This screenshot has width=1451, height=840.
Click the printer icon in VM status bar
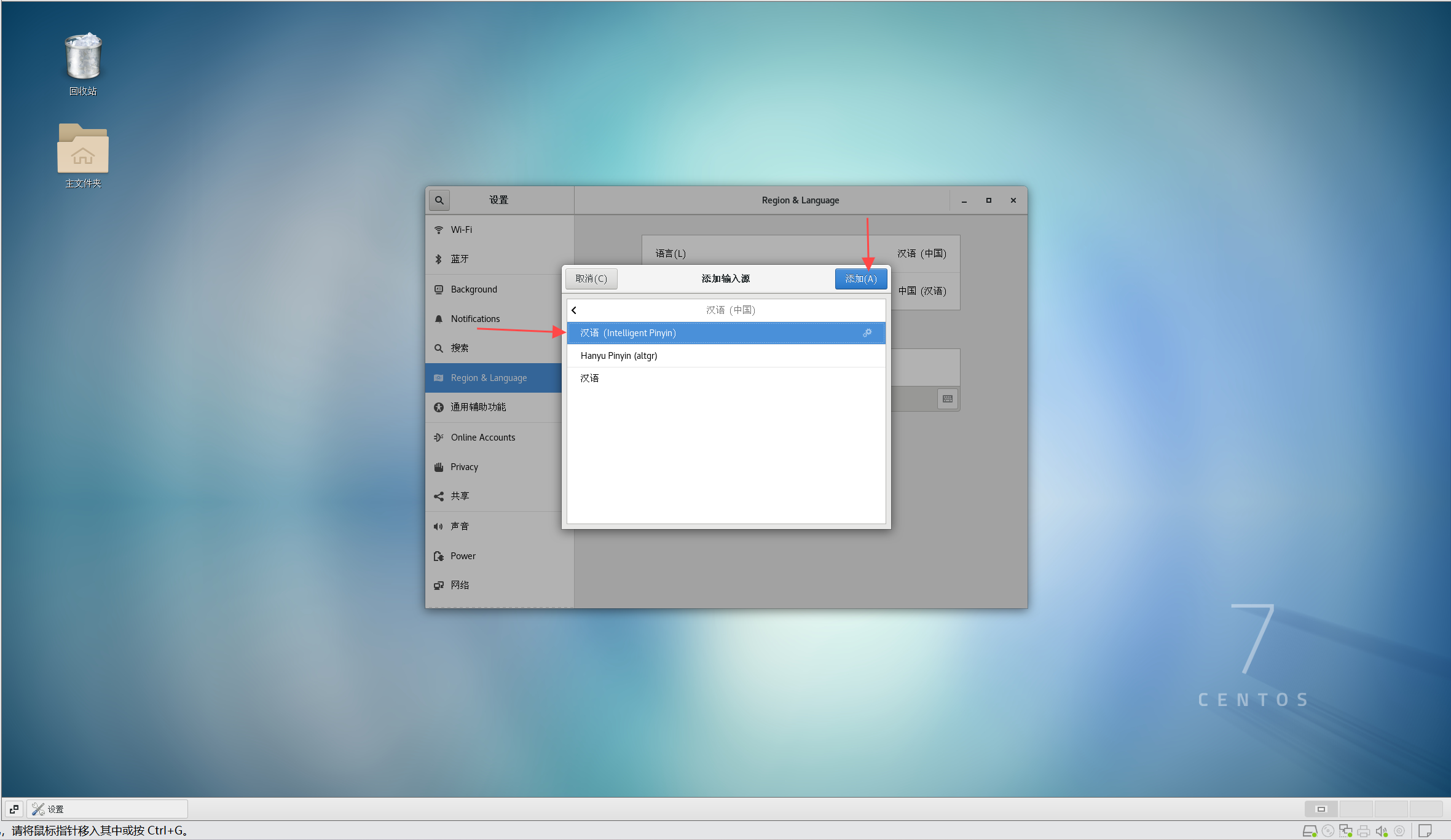coord(1363,831)
